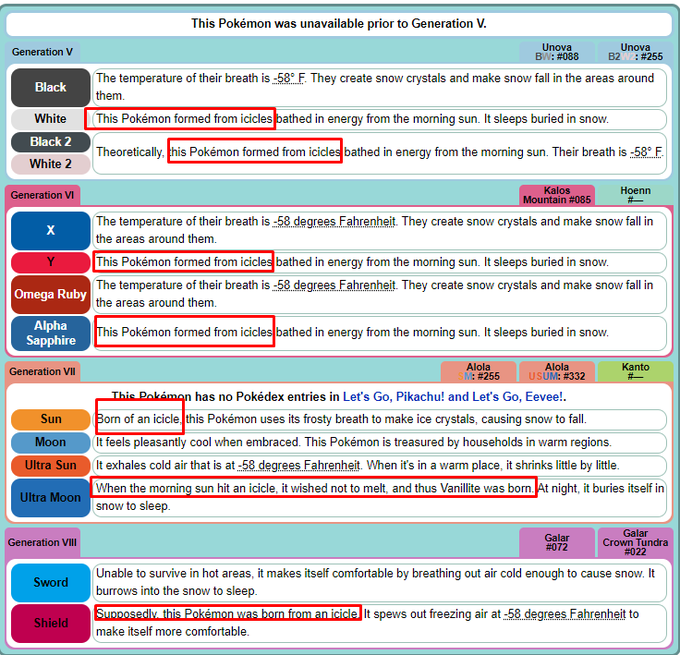This screenshot has width=680, height=655.
Task: Click "-58° F" in the Black entry
Action: 289,78
